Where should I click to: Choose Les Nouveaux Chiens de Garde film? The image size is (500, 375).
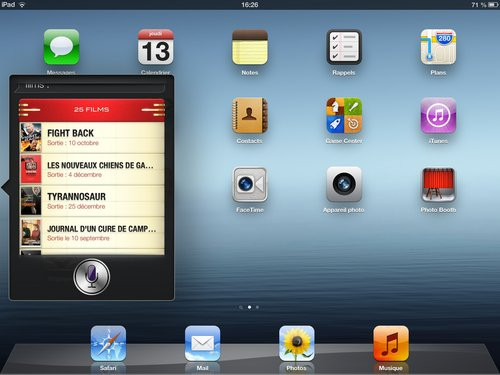pos(92,169)
